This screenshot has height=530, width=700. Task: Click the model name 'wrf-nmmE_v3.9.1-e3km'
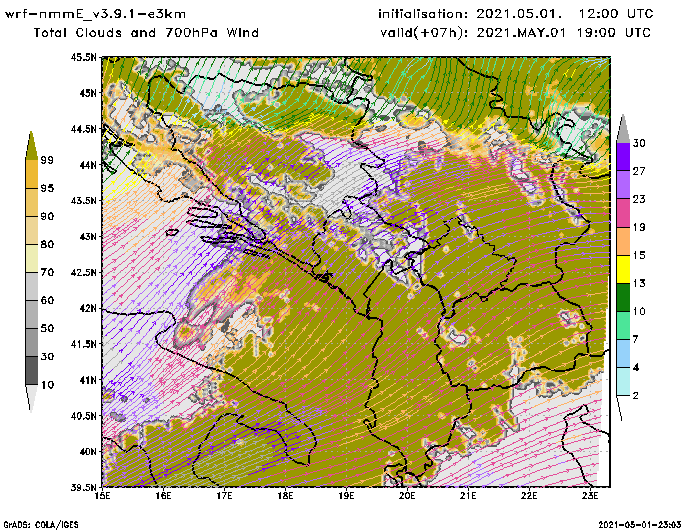point(95,14)
